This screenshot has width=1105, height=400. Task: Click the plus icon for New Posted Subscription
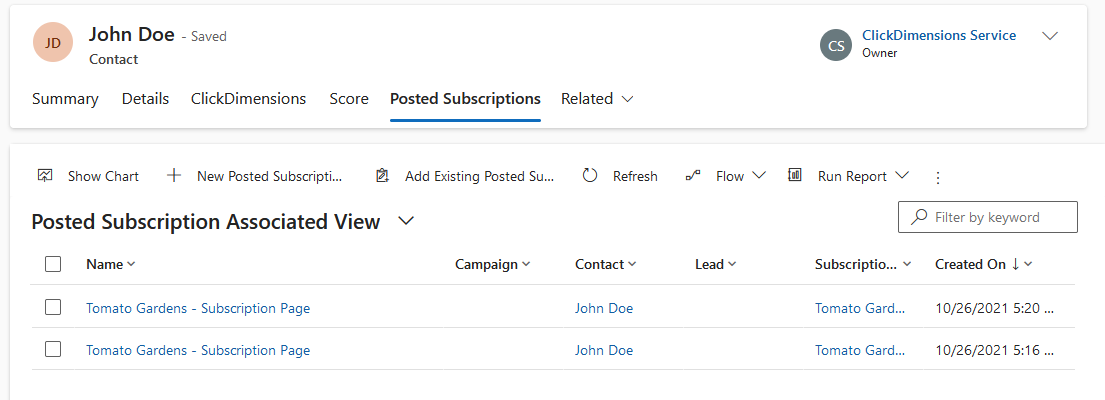(x=173, y=175)
